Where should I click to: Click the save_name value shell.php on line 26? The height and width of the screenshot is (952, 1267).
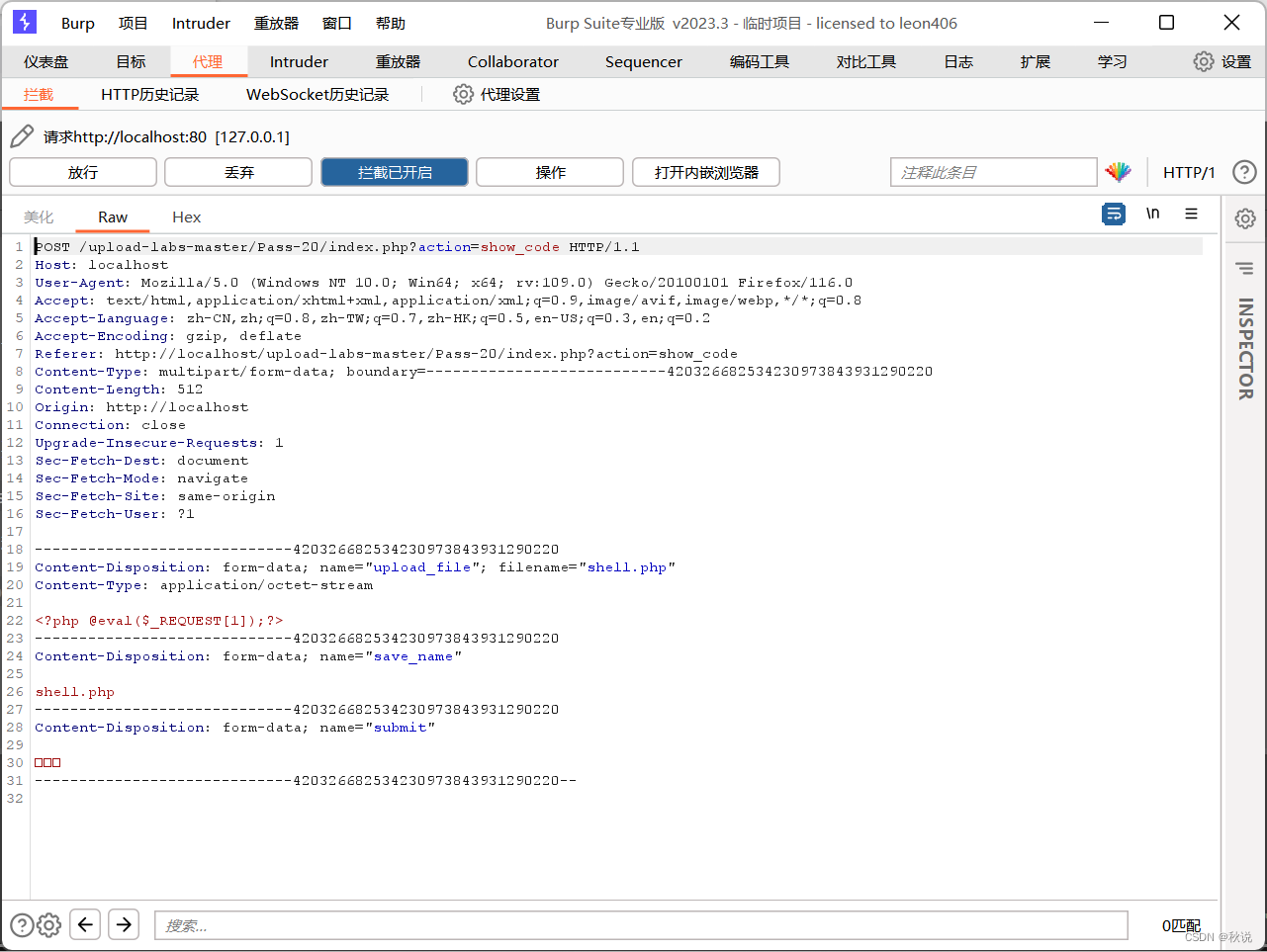coord(75,692)
